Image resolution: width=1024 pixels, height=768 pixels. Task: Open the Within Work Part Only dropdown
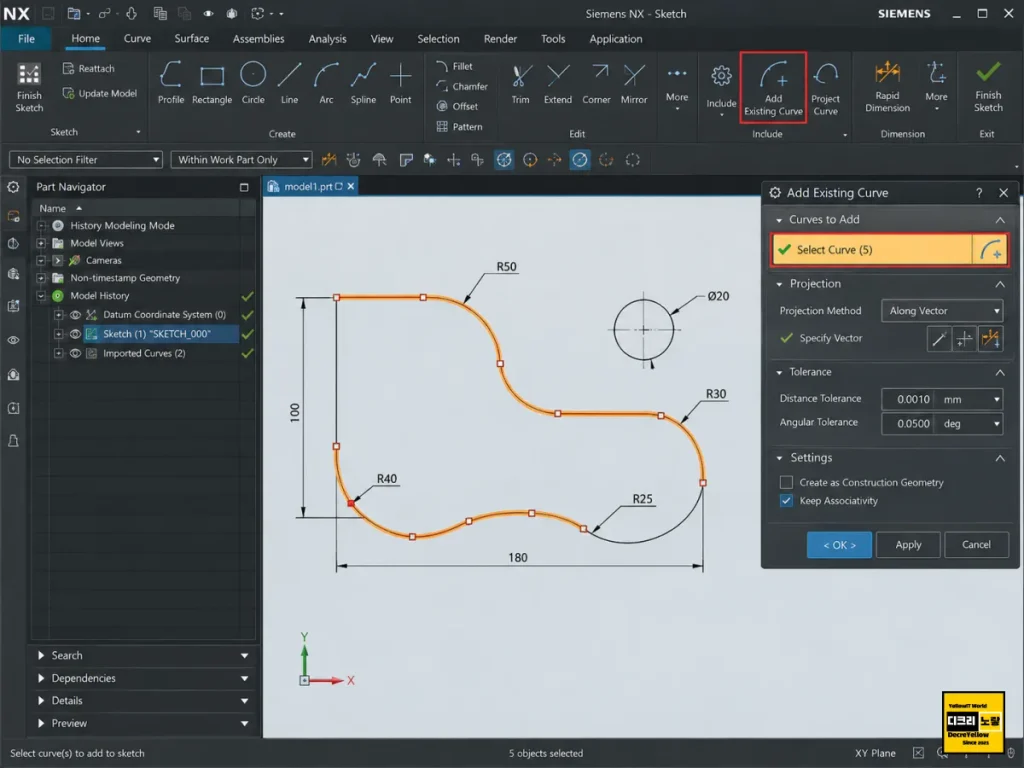tap(241, 159)
